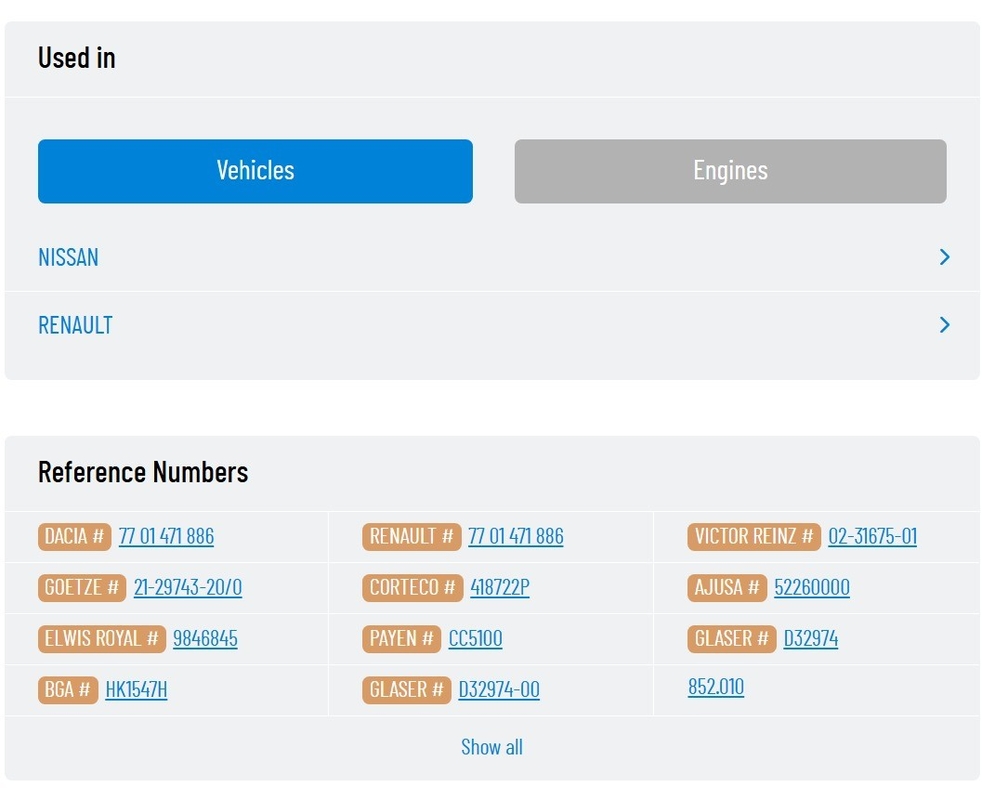Open GOETZE number 21-29743-20/0
982x800 pixels.
[188, 588]
